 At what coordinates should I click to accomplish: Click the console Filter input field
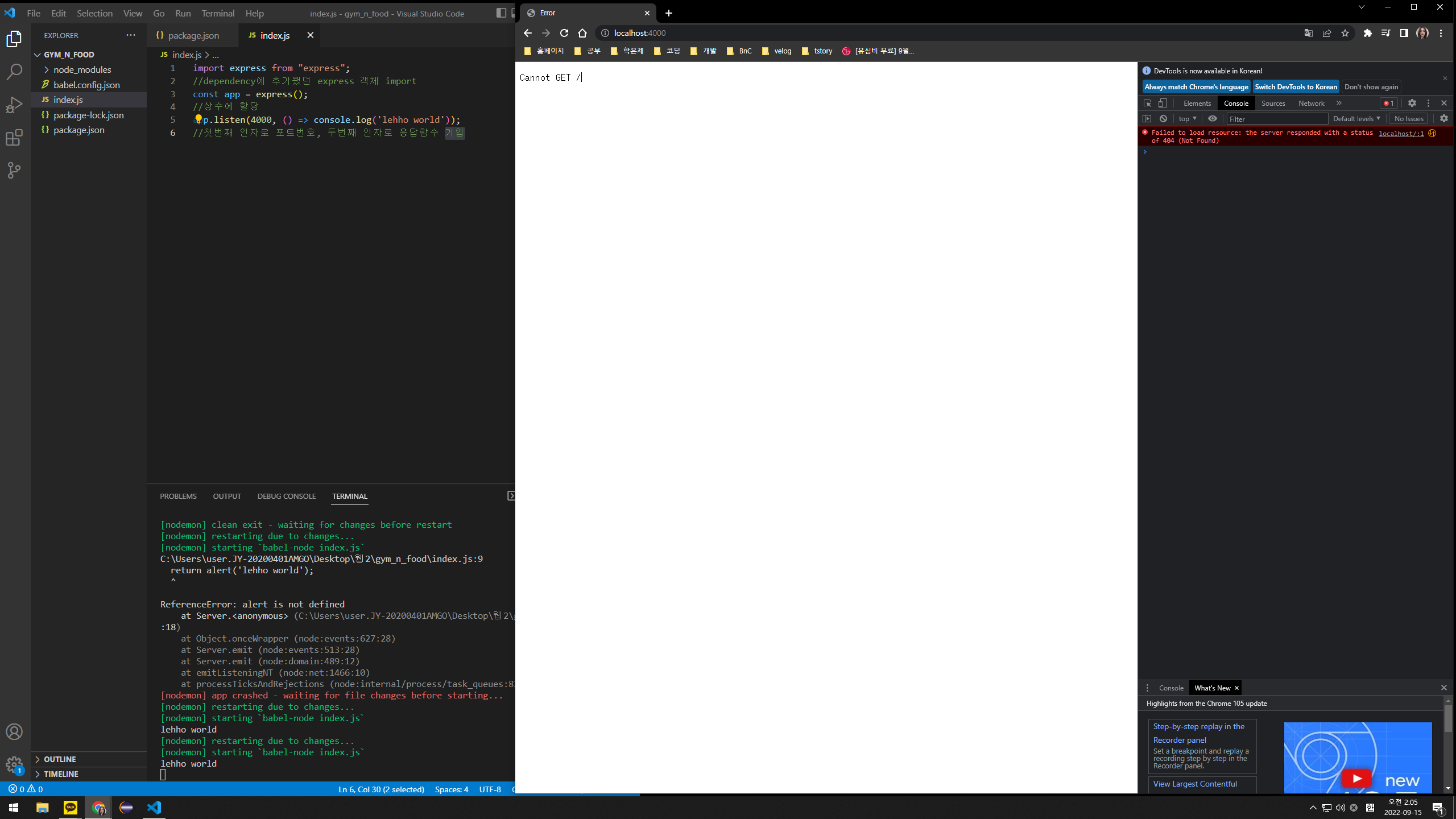[x=1277, y=119]
